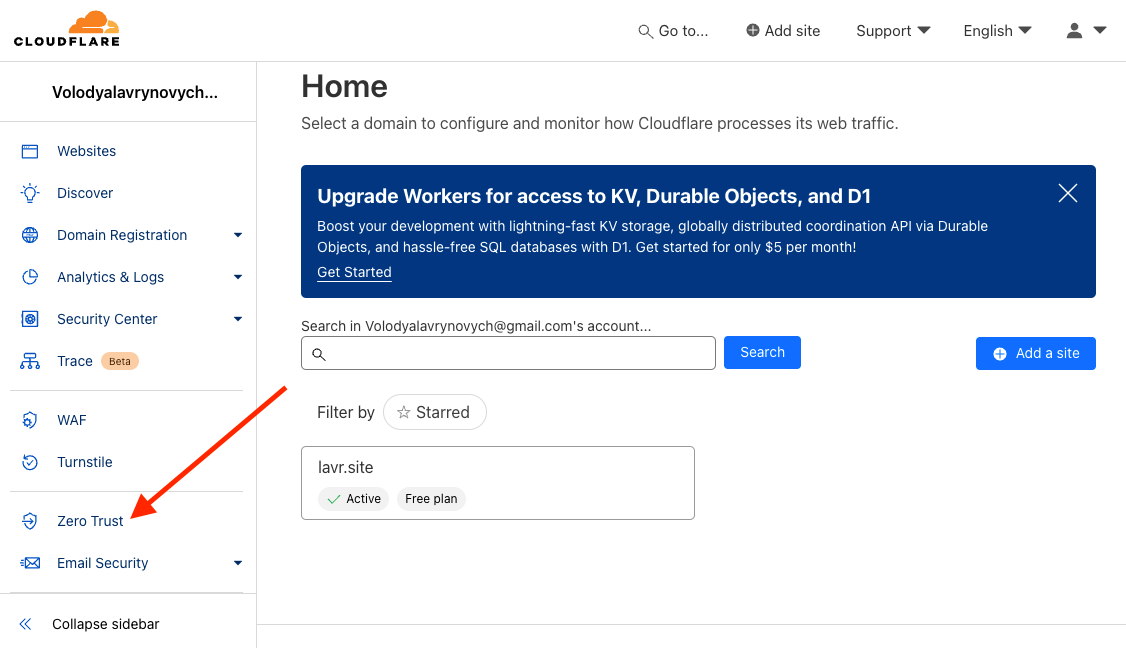This screenshot has height=648, width=1126.
Task: Click the Security Center icon
Action: (30, 319)
